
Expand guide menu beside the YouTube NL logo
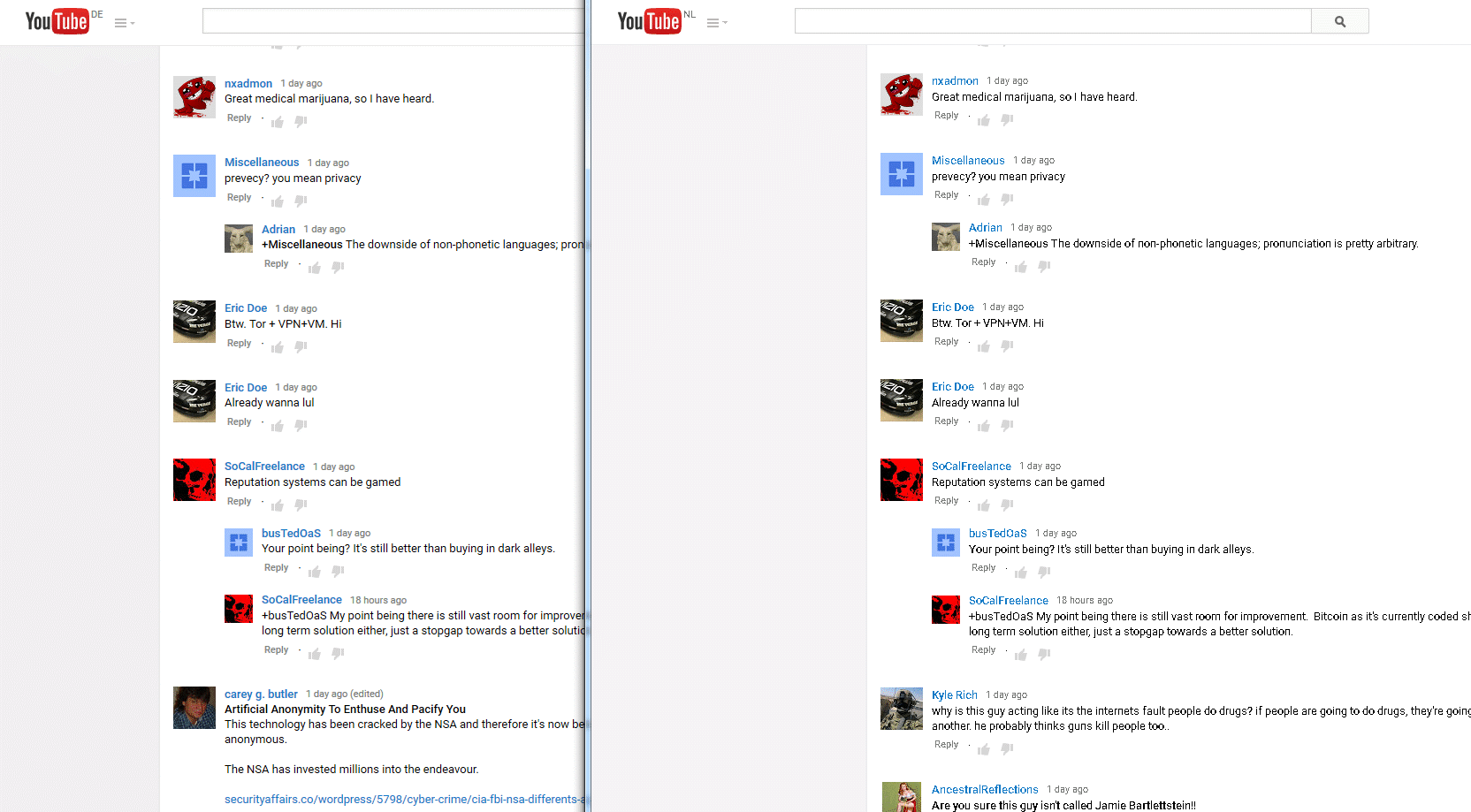tap(716, 23)
